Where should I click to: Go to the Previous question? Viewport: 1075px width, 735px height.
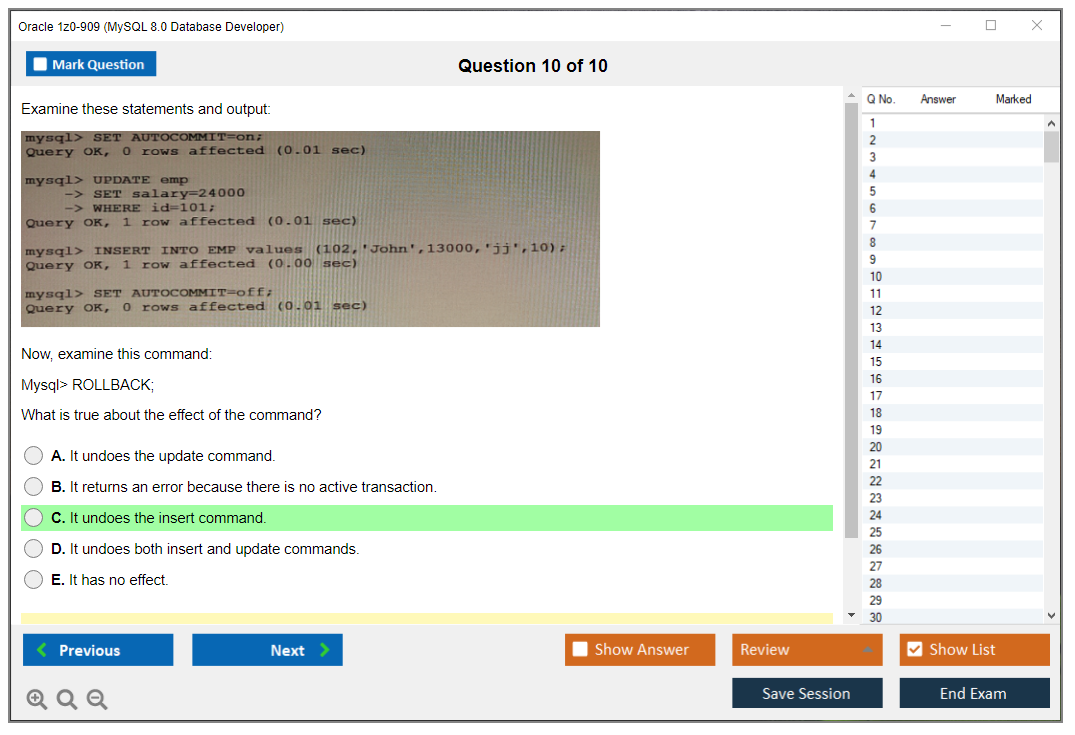[98, 650]
